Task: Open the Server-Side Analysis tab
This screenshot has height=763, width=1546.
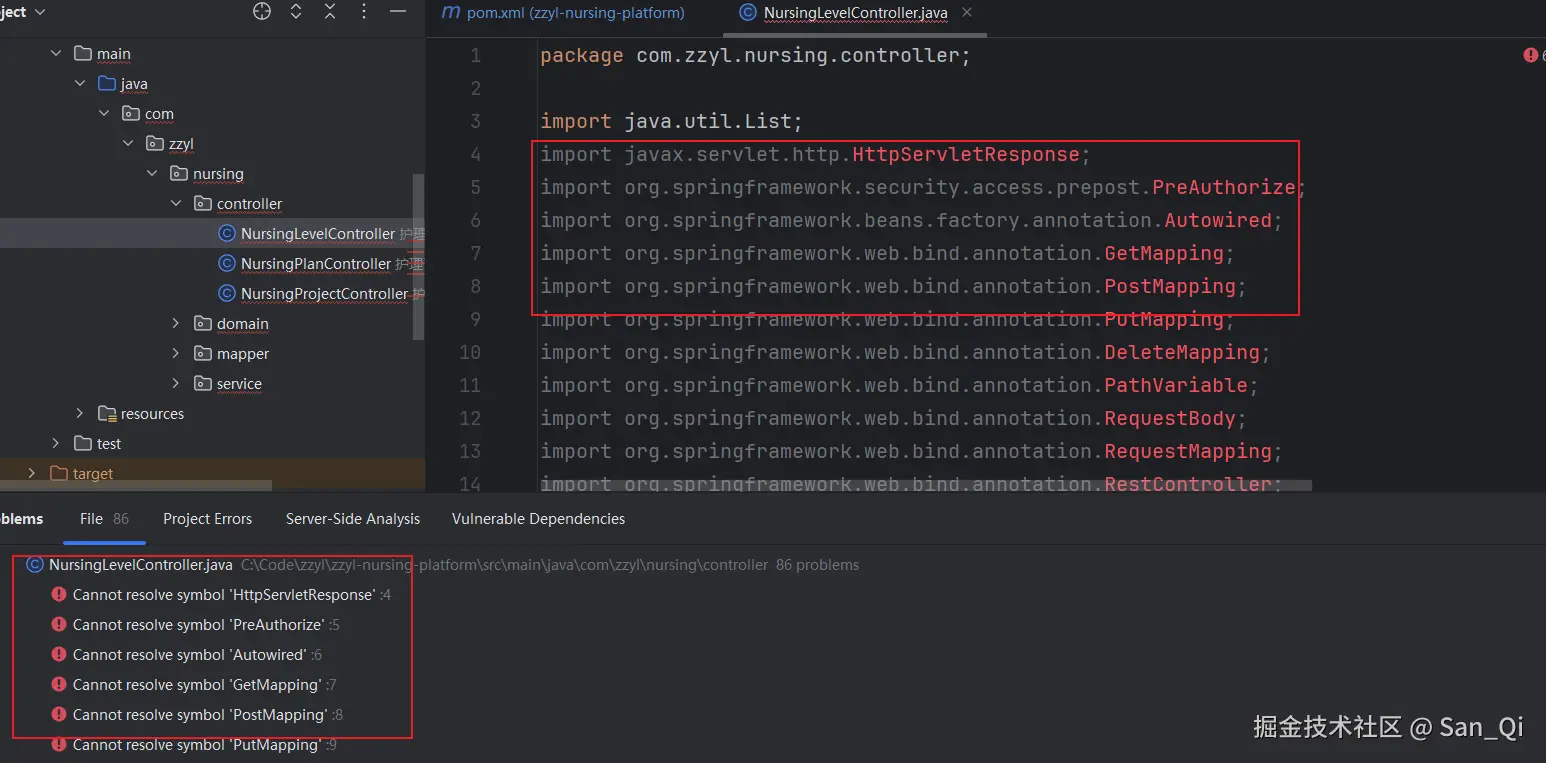Action: coord(353,518)
